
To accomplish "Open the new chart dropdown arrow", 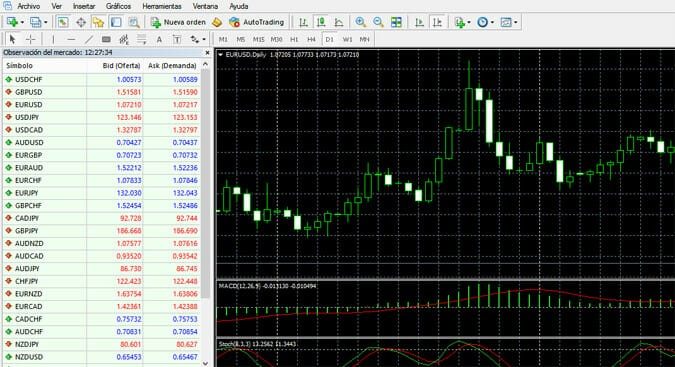I will [22, 22].
